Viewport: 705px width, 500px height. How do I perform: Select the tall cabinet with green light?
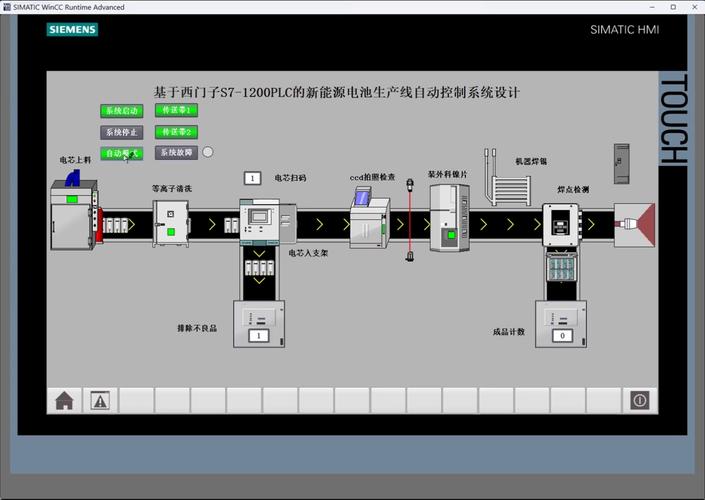(450, 217)
